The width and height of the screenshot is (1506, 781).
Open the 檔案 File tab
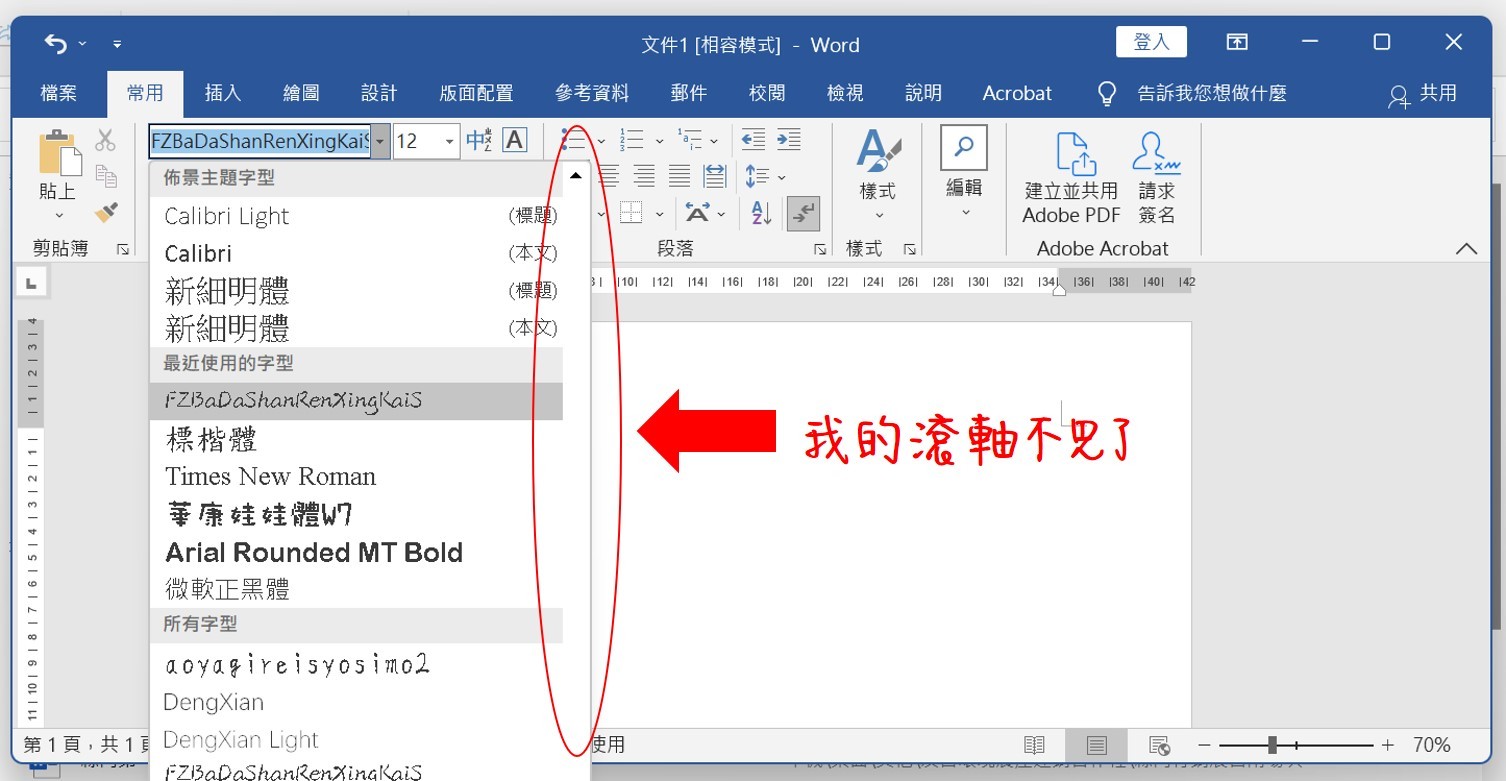click(x=59, y=93)
